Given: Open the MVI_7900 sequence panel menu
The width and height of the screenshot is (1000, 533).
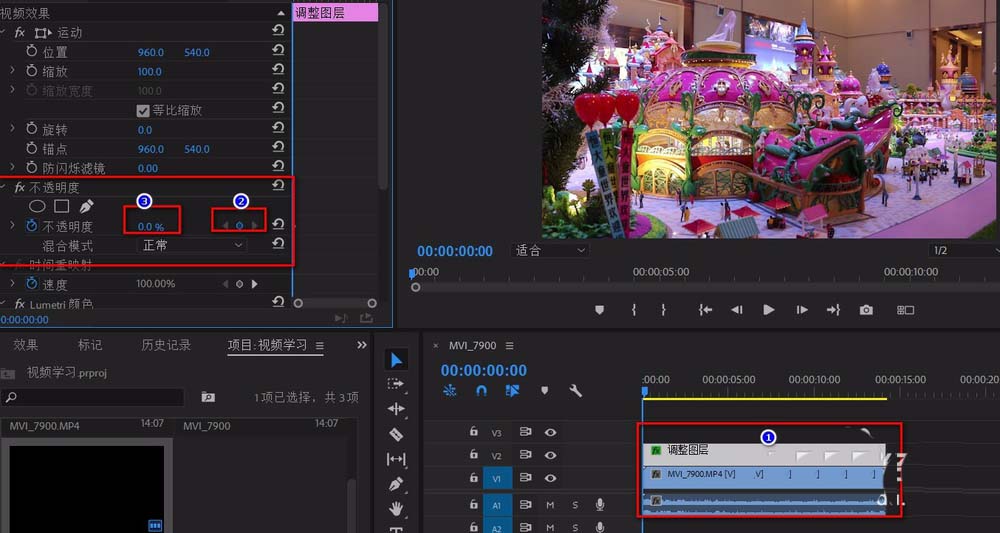Looking at the screenshot, I should pos(509,346).
